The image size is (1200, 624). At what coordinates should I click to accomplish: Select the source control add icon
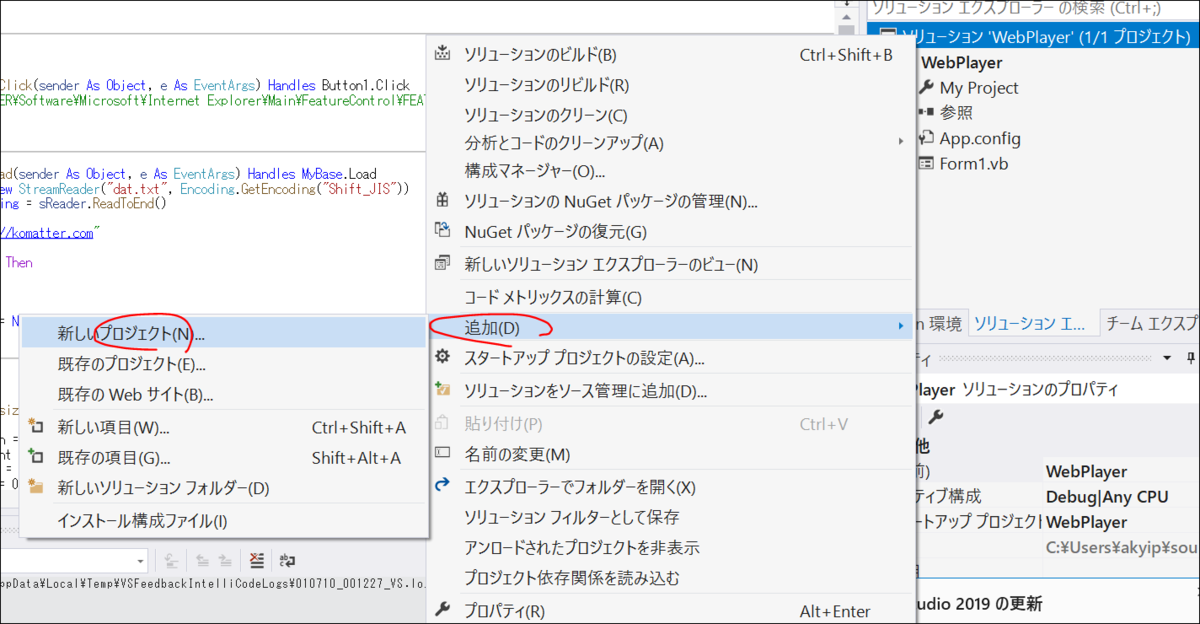coord(440,387)
